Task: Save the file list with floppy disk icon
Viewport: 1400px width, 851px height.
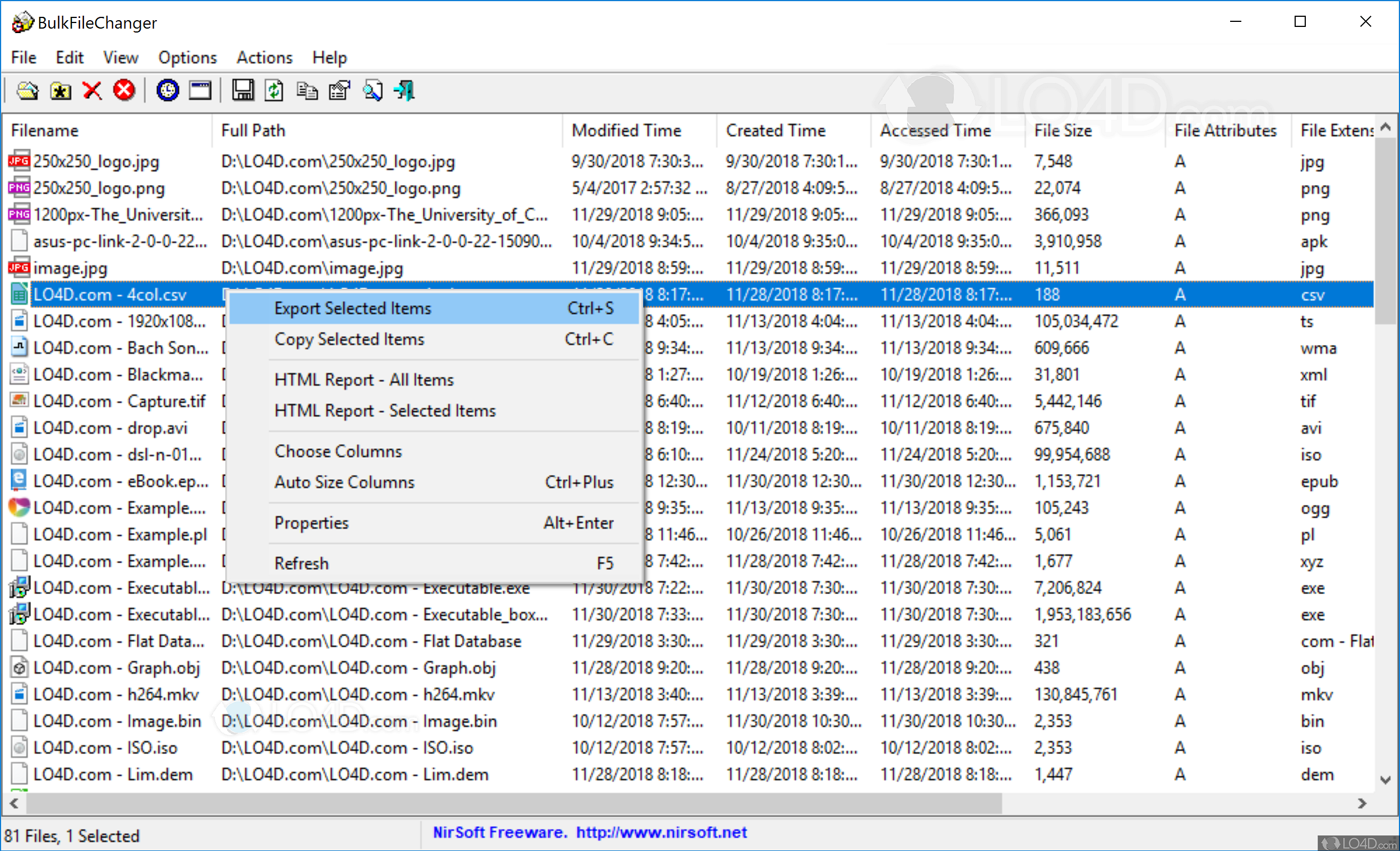Action: point(243,90)
